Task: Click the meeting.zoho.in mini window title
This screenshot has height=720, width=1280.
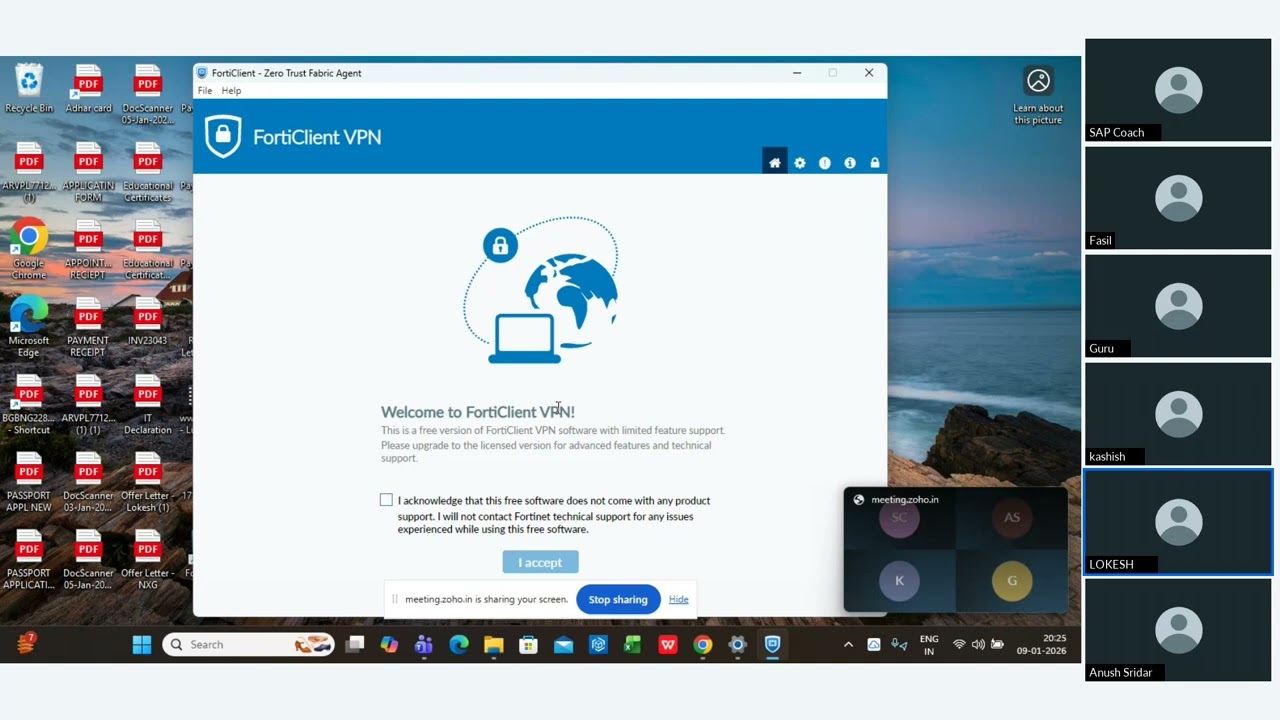Action: [904, 500]
